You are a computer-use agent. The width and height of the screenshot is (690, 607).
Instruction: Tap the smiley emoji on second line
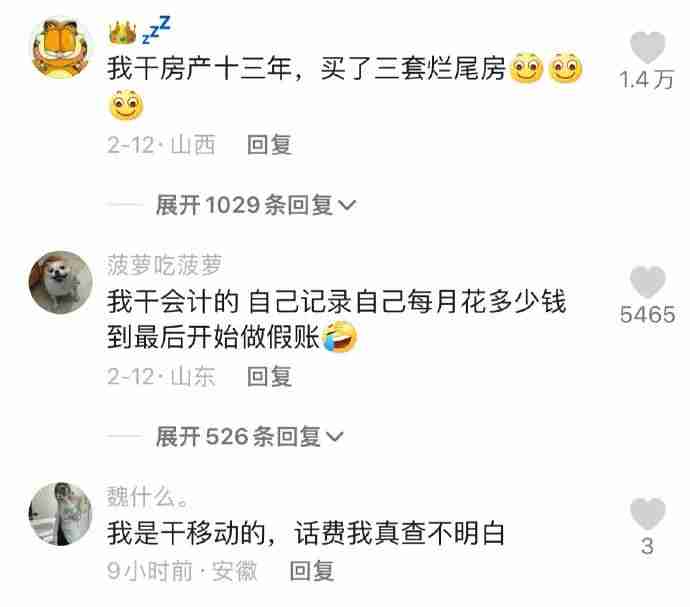(126, 105)
